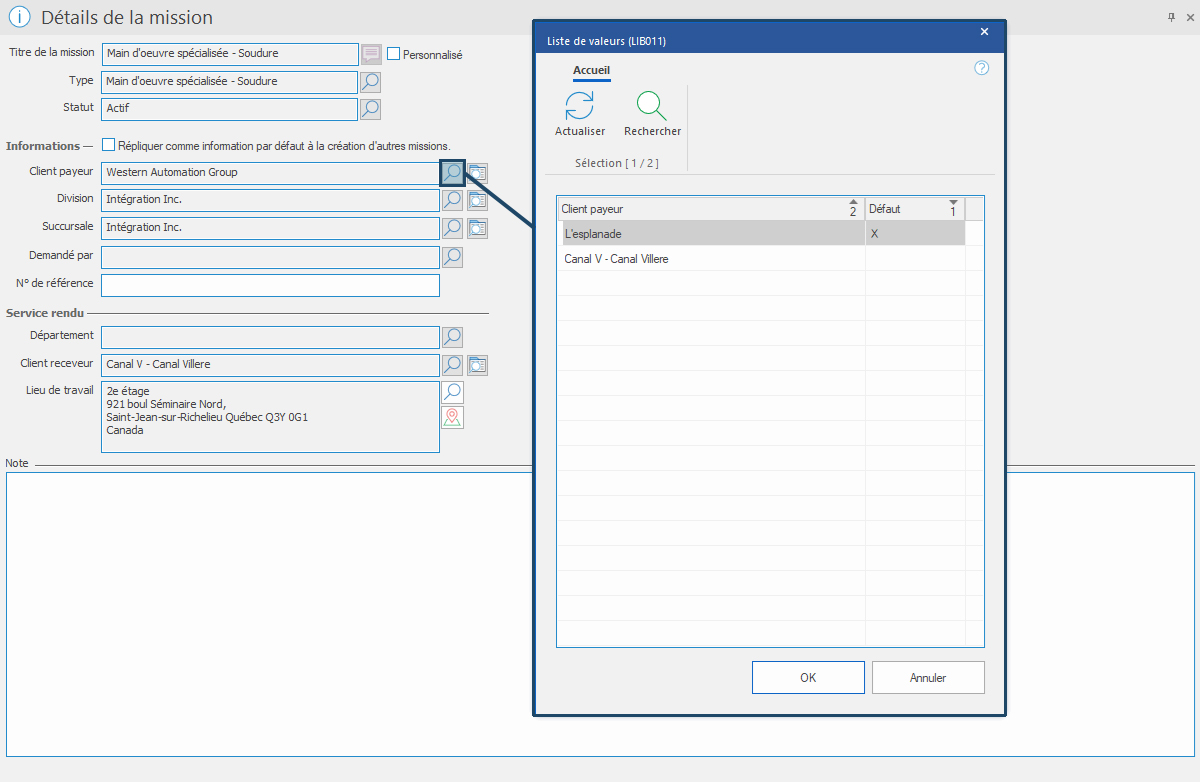Open lookup for the Statut field

[x=370, y=109]
